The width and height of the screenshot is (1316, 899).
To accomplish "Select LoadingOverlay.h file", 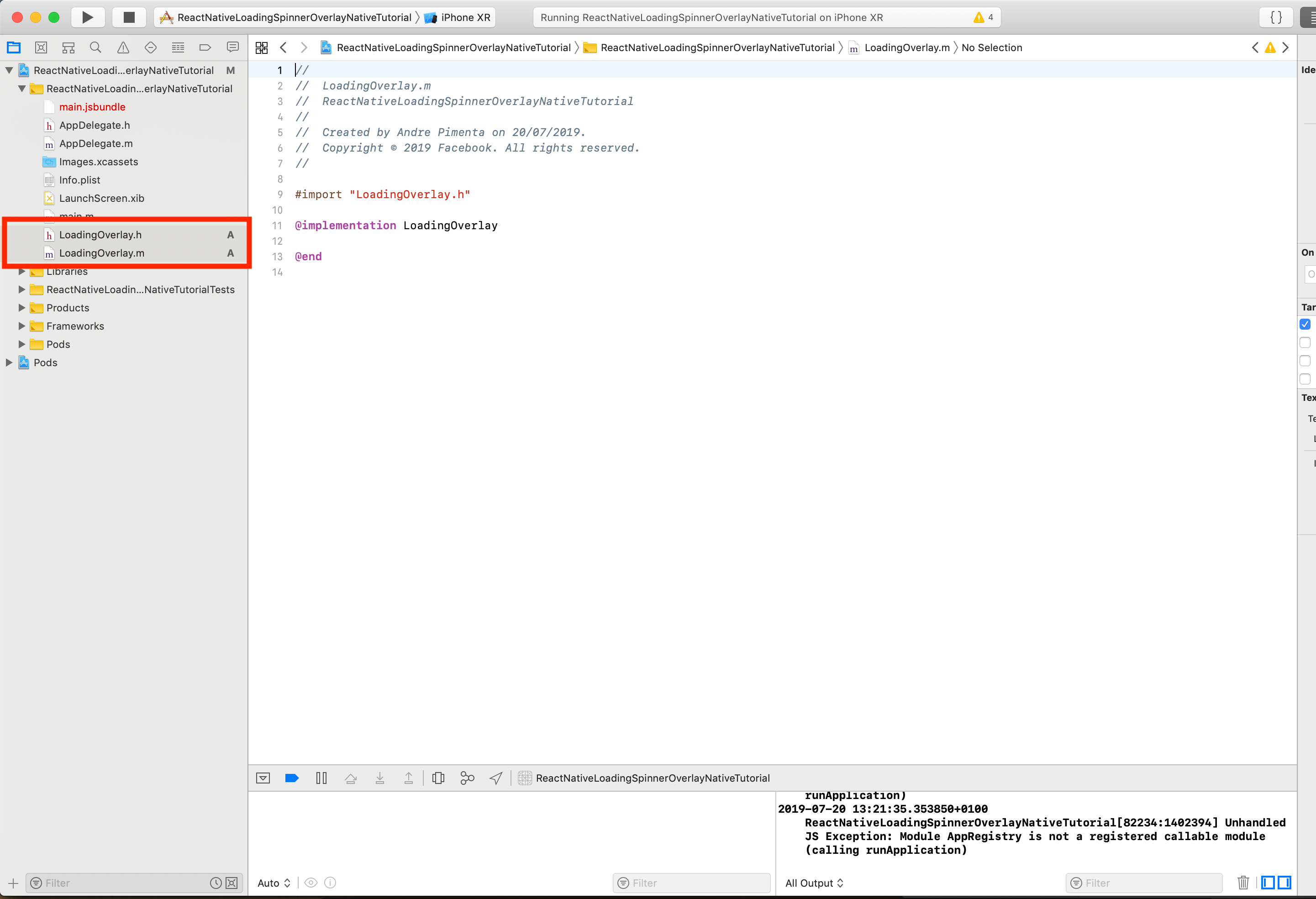I will (x=100, y=235).
